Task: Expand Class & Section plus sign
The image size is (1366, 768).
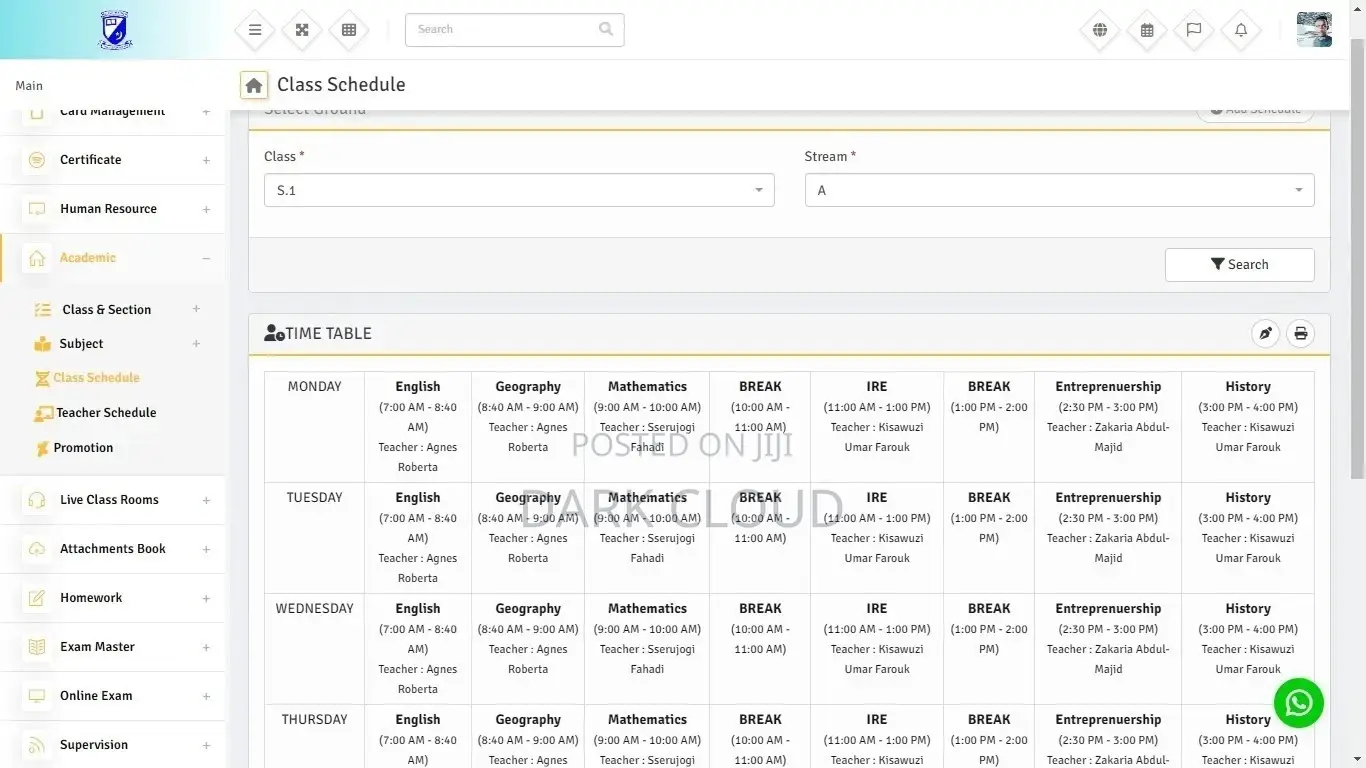Action: 196,309
